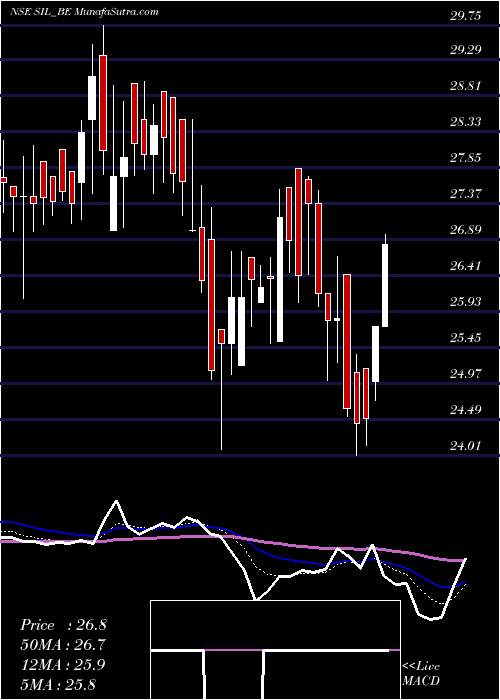Click the 5MA : 25.8 readout
The height and width of the screenshot is (700, 500).
[x=59, y=684]
